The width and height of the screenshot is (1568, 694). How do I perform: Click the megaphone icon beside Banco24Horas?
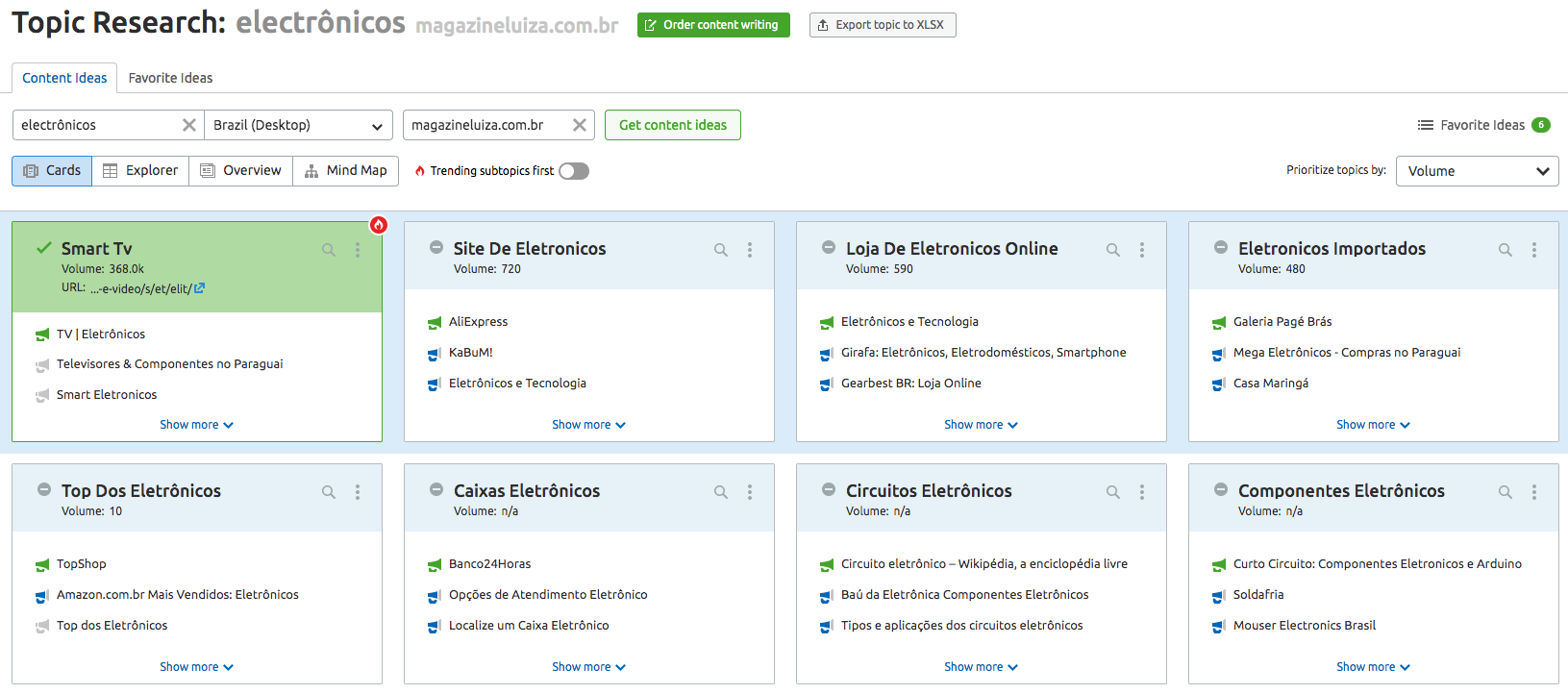(435, 565)
